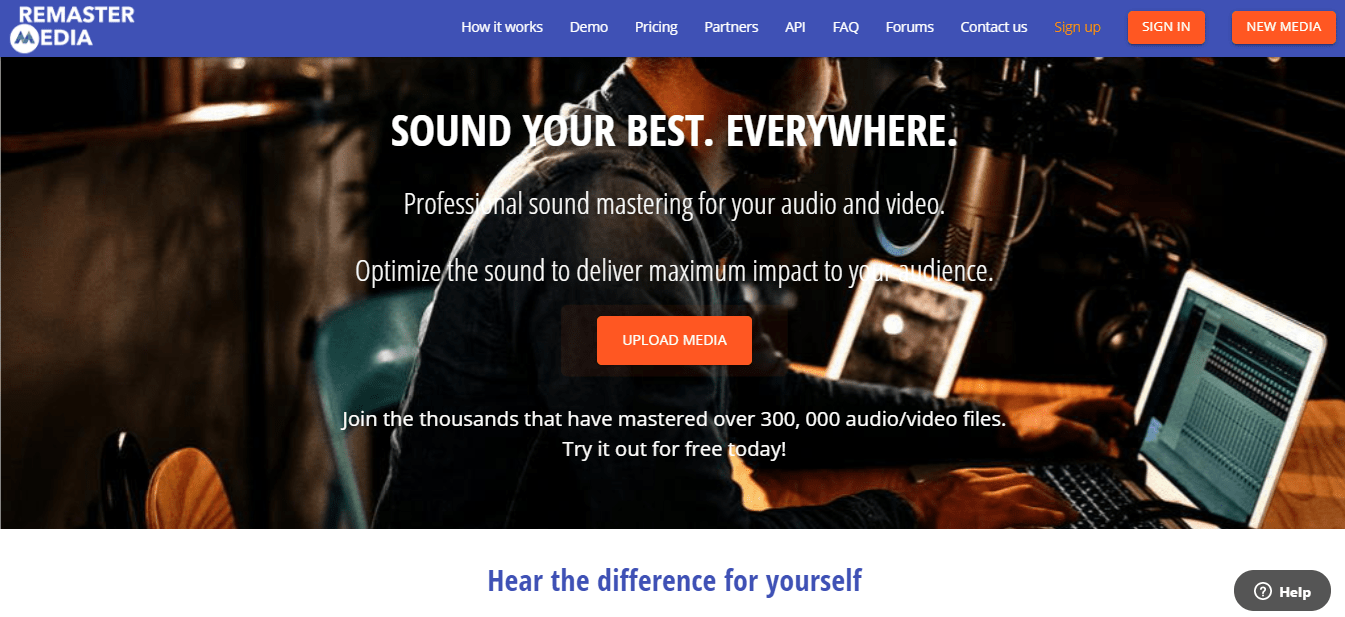Open the Contact us page
The width and height of the screenshot is (1345, 617).
994,27
